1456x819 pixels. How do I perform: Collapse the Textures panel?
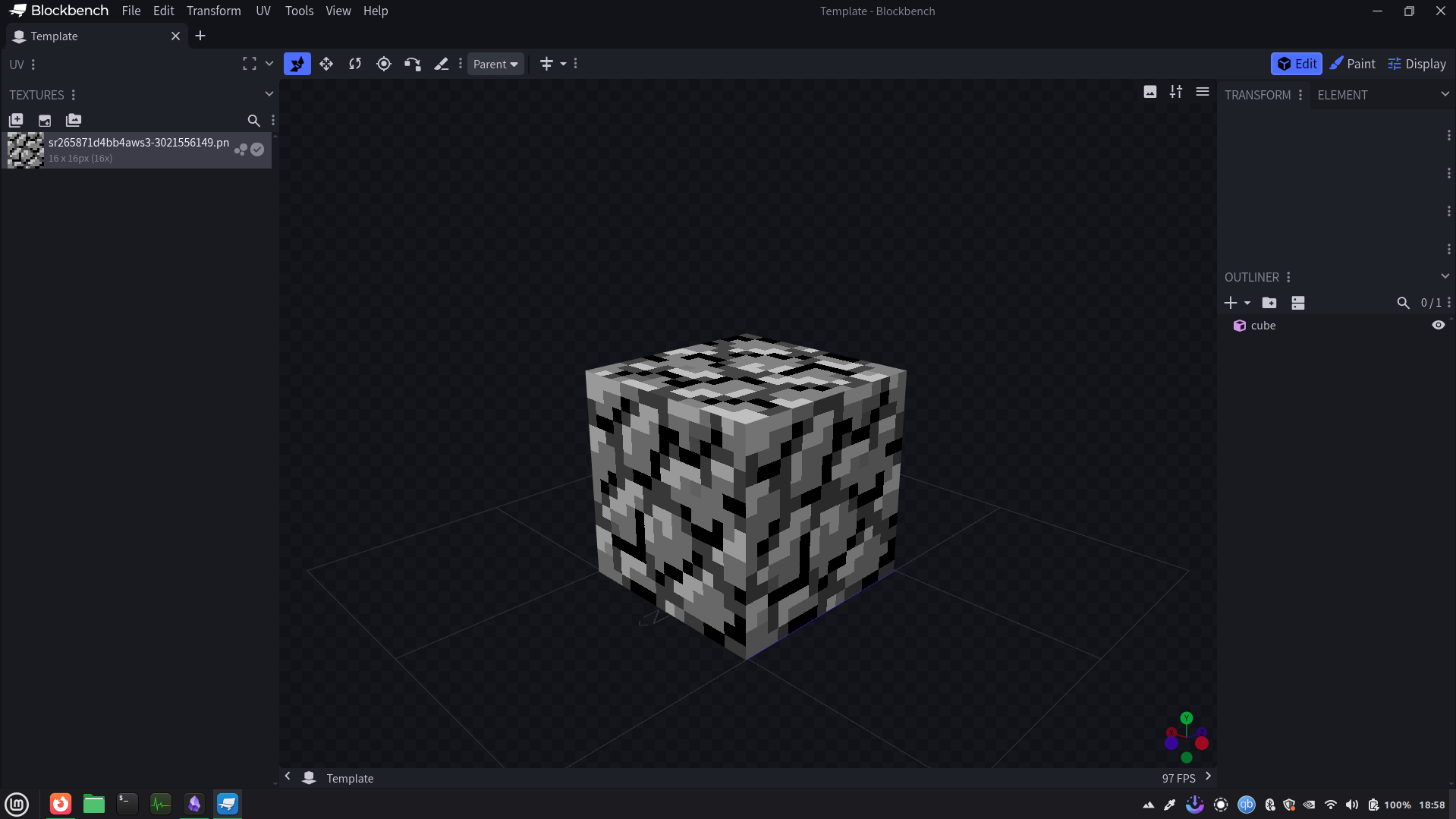pos(269,94)
